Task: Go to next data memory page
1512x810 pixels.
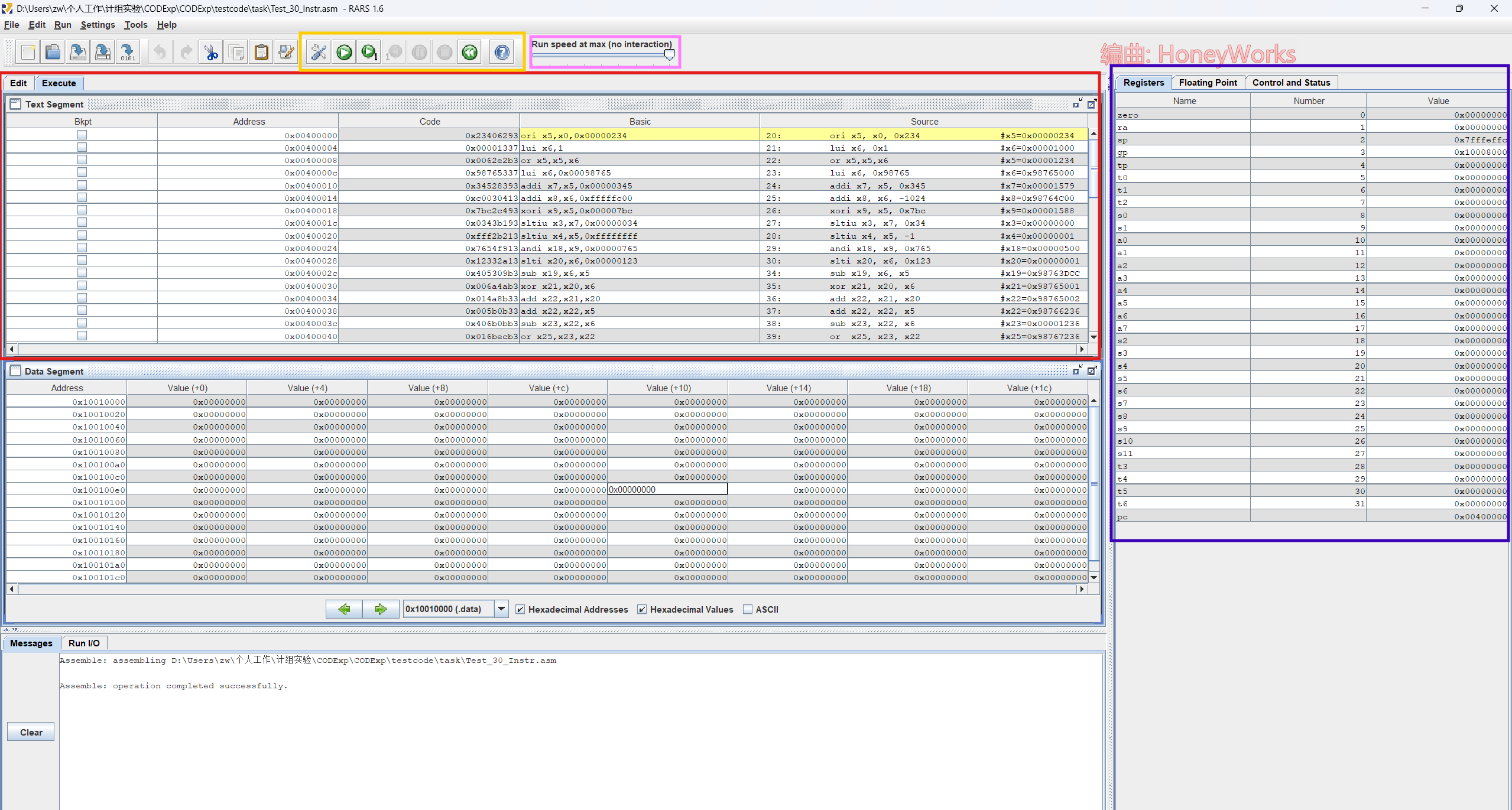Action: point(380,609)
